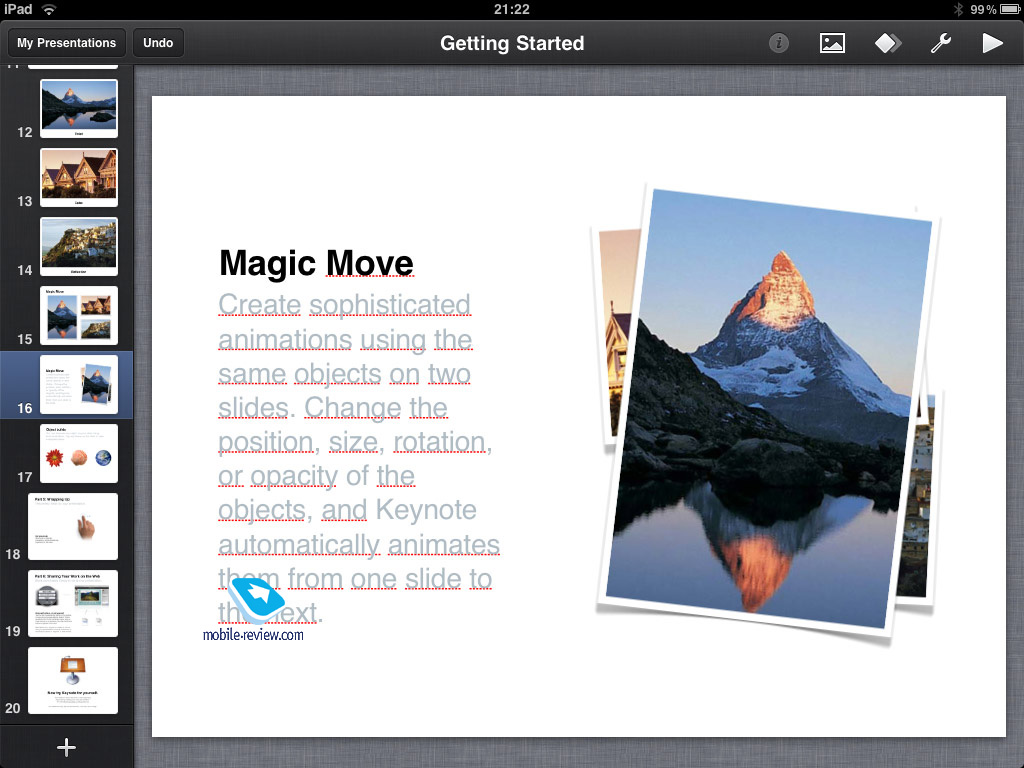This screenshot has width=1024, height=768.
Task: Tap the My Presentations button
Action: (x=66, y=43)
